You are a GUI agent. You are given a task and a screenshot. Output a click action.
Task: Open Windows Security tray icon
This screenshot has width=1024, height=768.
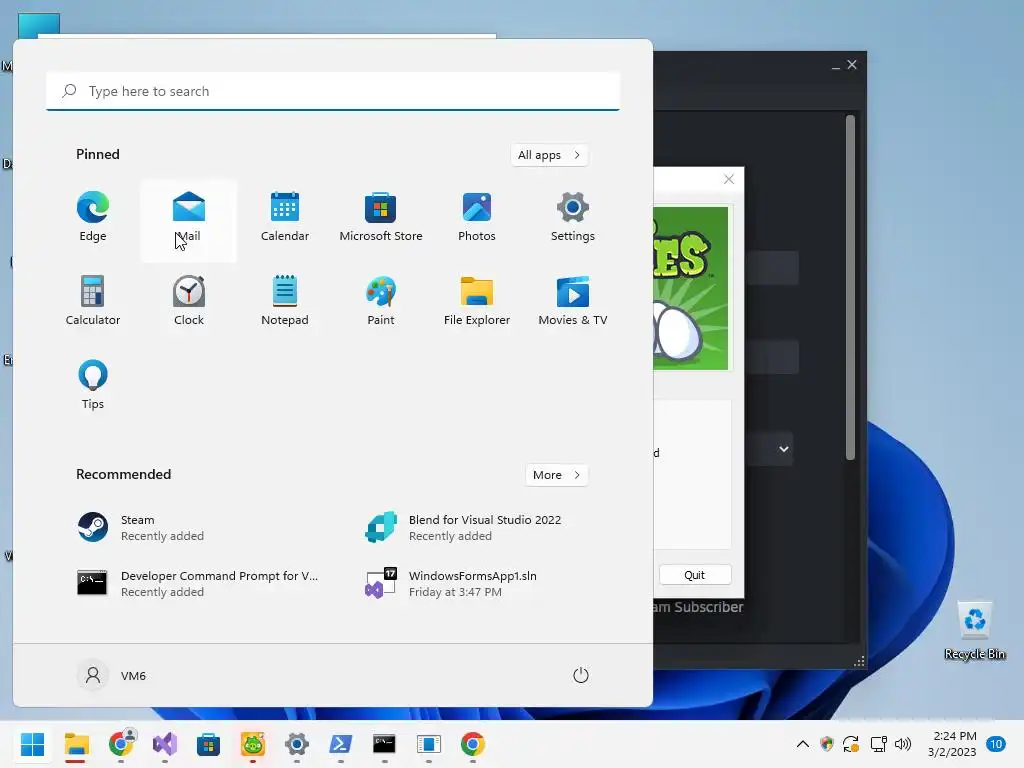point(827,744)
